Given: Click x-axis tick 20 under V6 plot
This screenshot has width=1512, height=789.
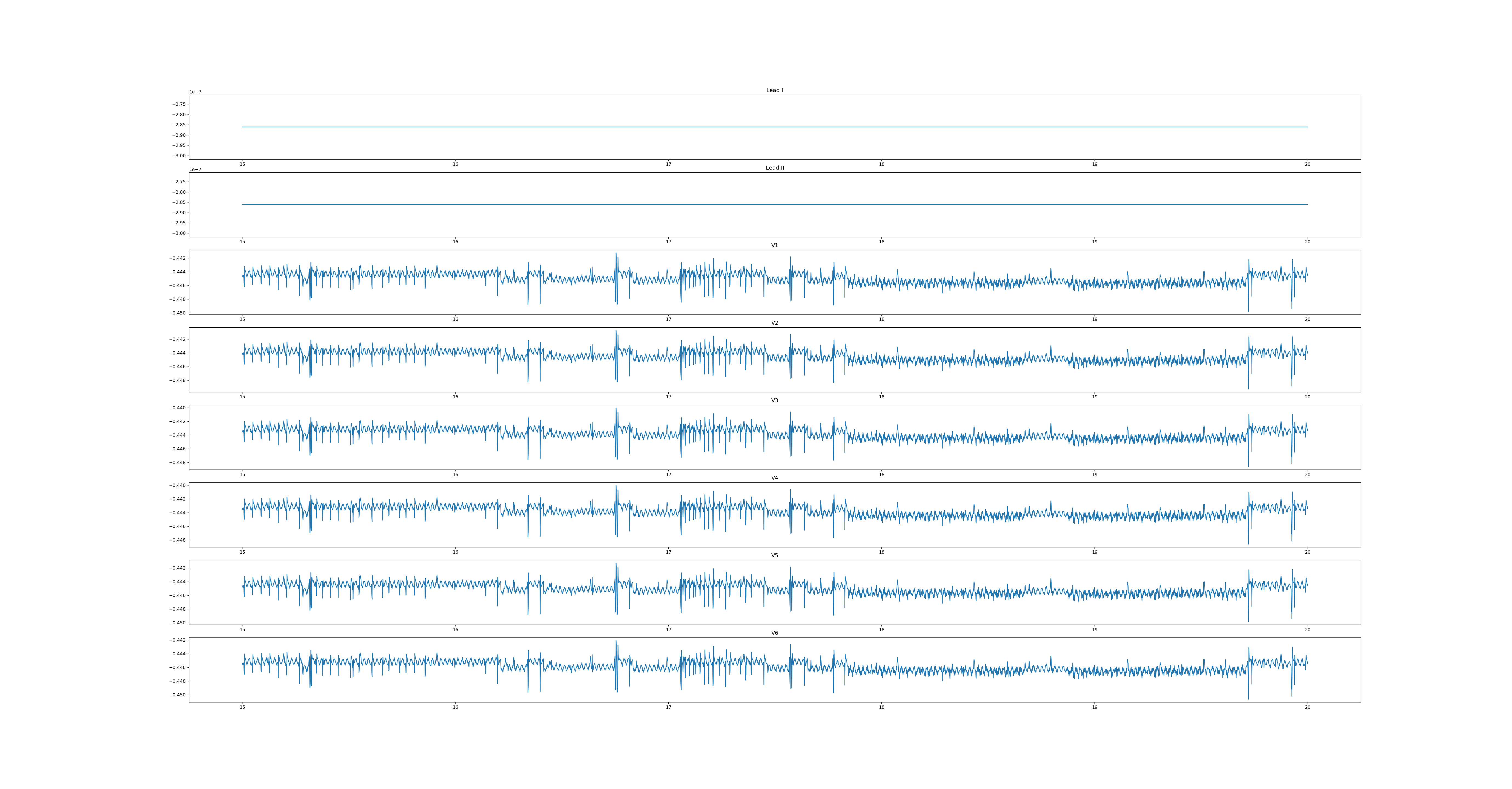Looking at the screenshot, I should pos(1307,707).
